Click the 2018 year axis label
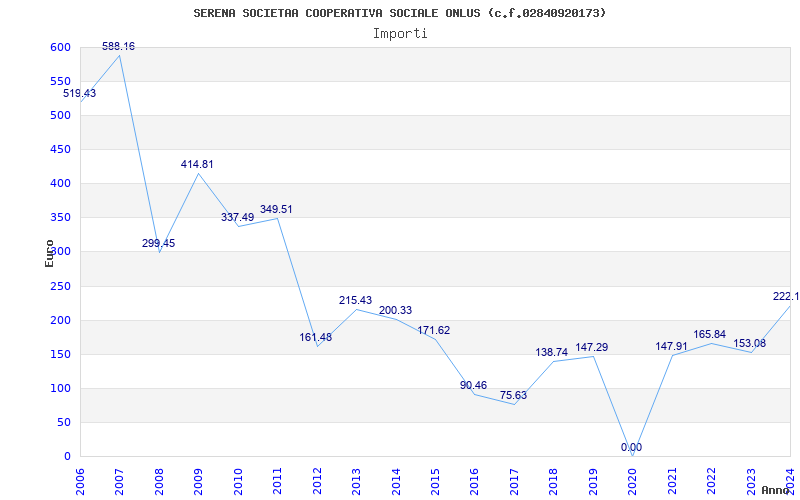800x500 pixels. (x=554, y=482)
